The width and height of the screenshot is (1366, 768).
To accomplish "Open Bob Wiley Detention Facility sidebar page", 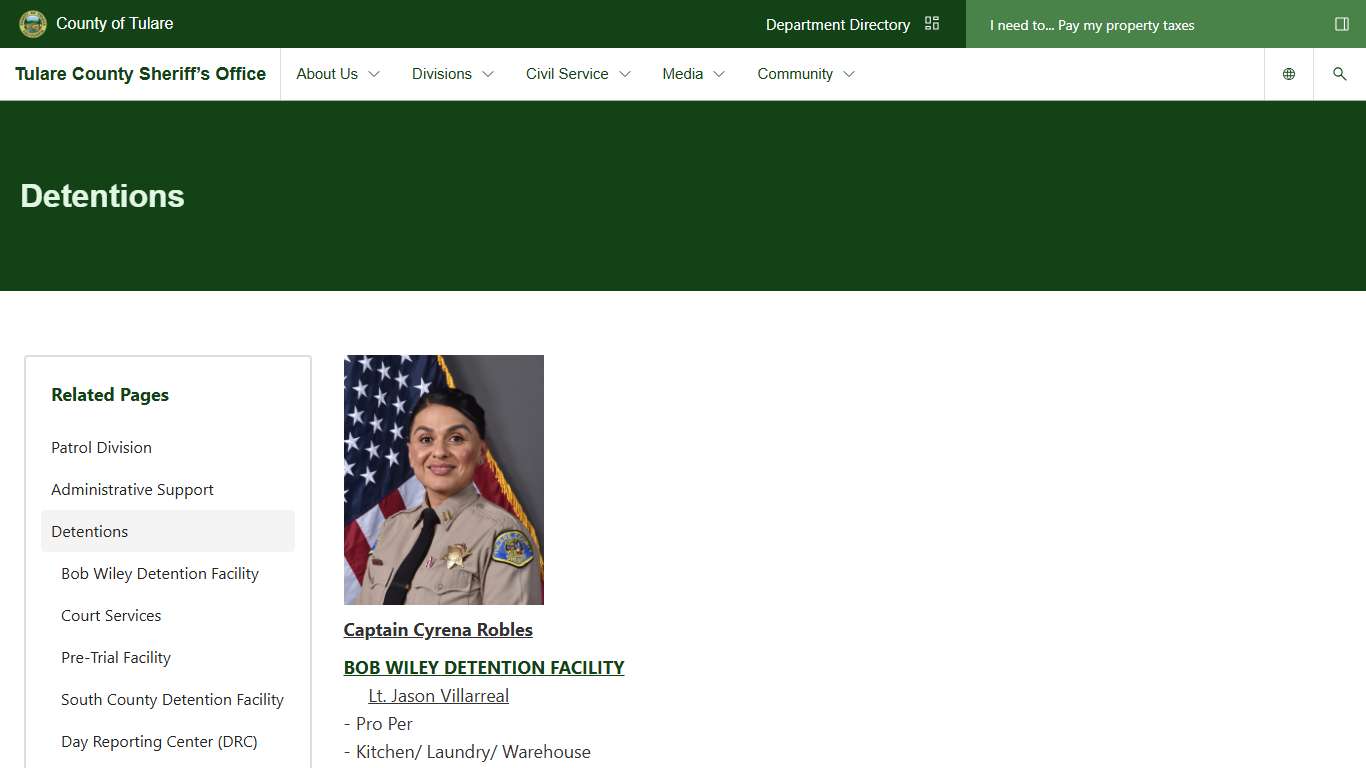I will click(160, 574).
